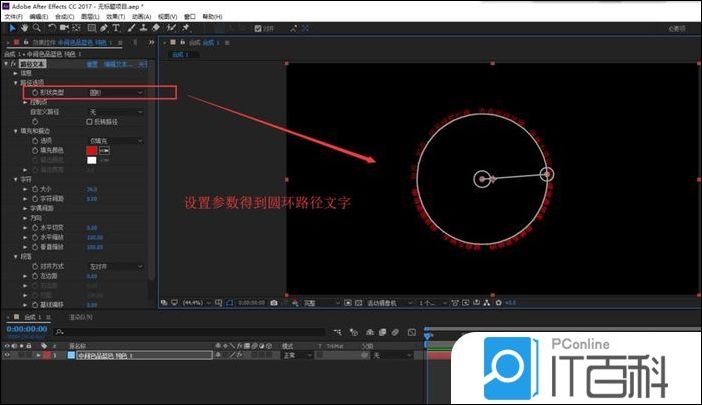Collapse the 填充和描边 group triangle
The image size is (702, 405).
point(15,131)
